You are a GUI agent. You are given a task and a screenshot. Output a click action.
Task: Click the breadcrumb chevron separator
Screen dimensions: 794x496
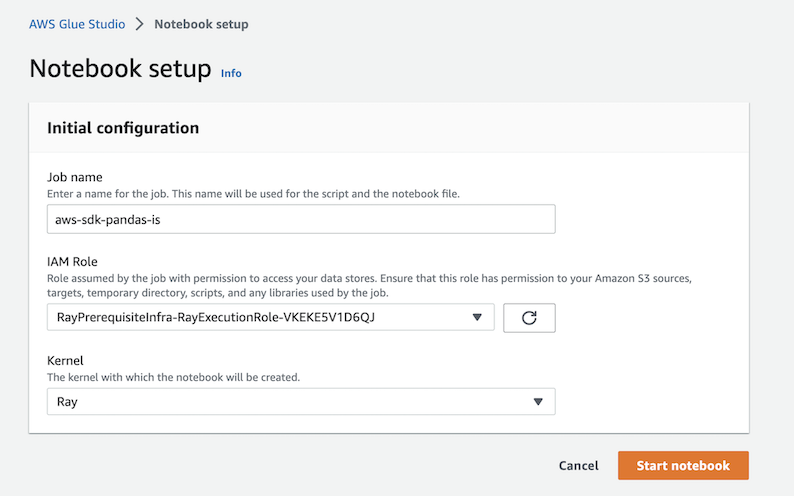(x=139, y=24)
